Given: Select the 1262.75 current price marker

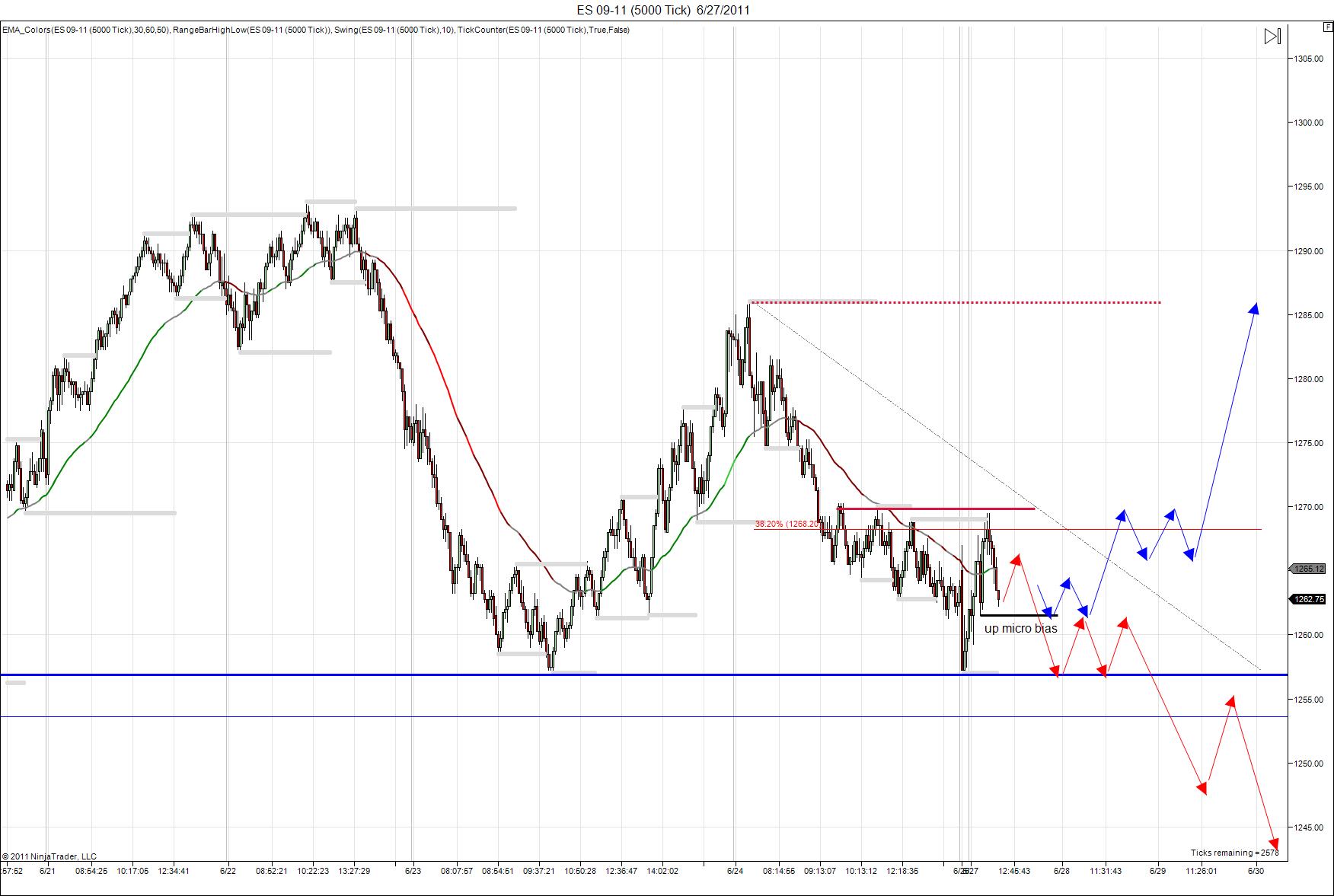Looking at the screenshot, I should (x=1309, y=599).
